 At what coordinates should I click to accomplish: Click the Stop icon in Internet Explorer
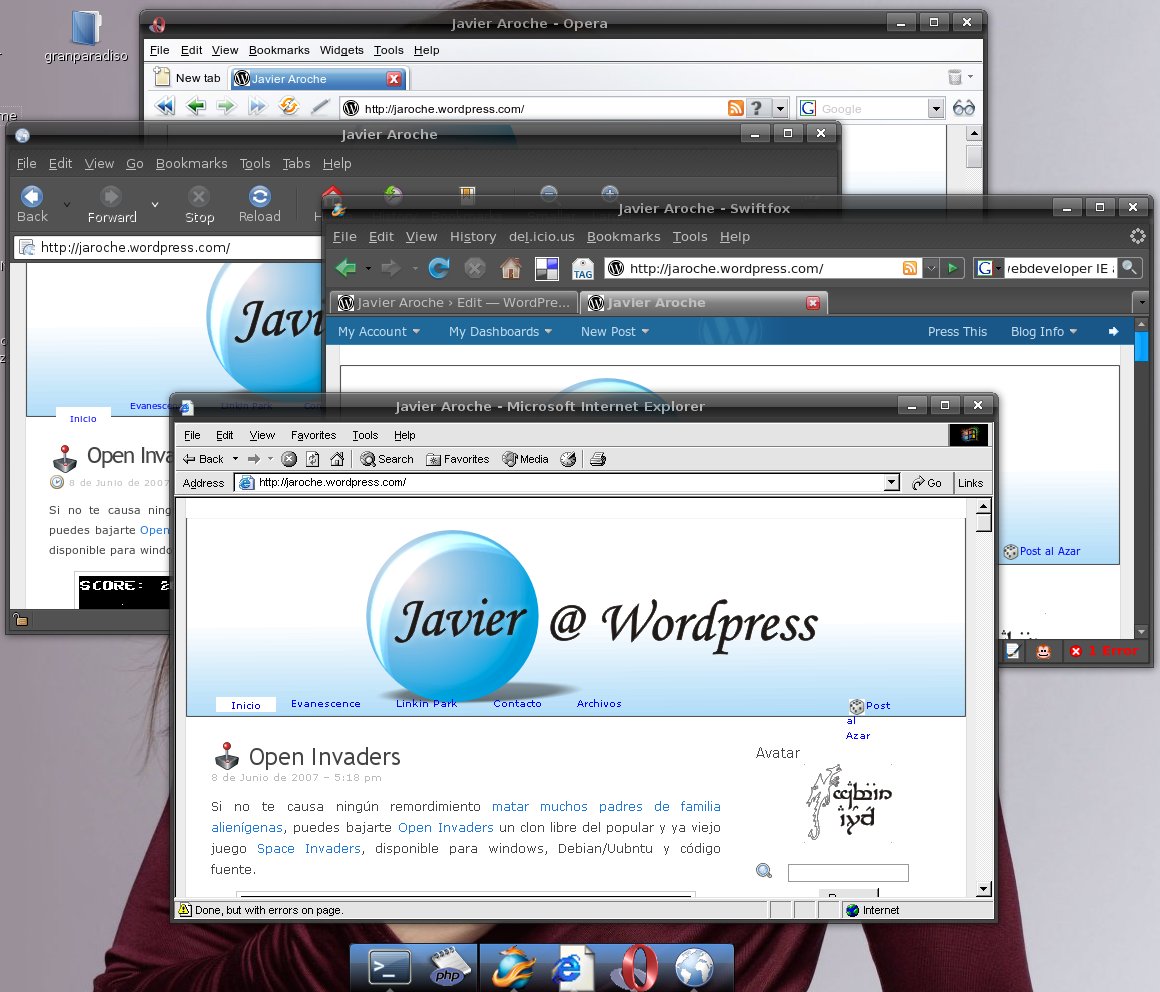tap(289, 459)
